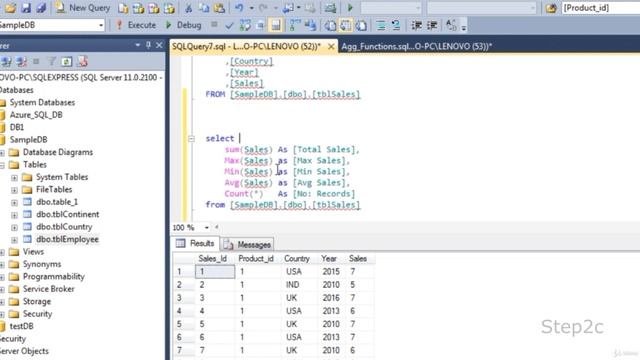The width and height of the screenshot is (640, 360).
Task: Select the Programmability folder
Action: pyautogui.click(x=53, y=276)
